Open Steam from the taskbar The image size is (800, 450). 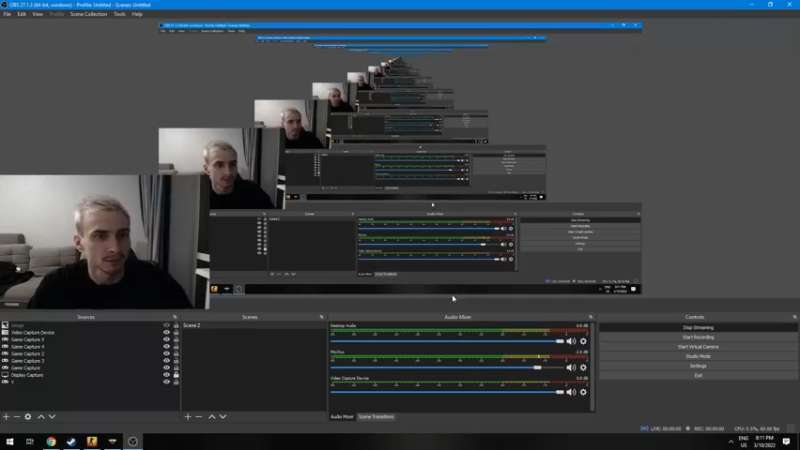pos(71,442)
